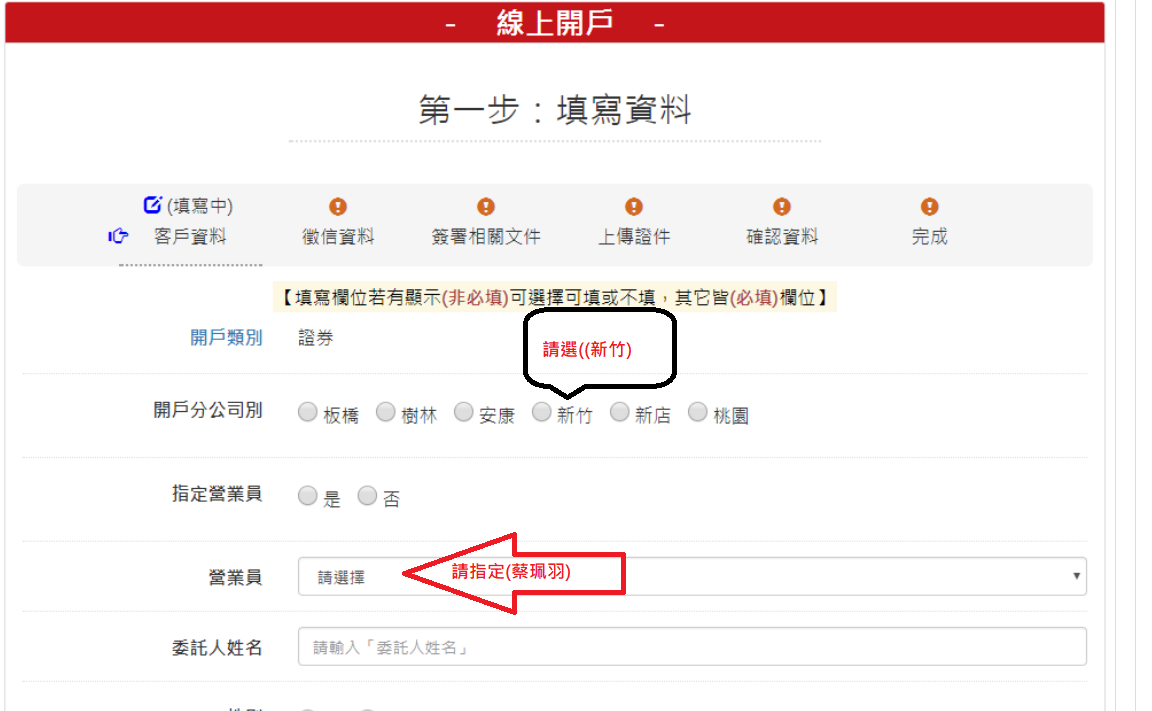
Task: Choose 新竹 as the branch
Action: 542,412
